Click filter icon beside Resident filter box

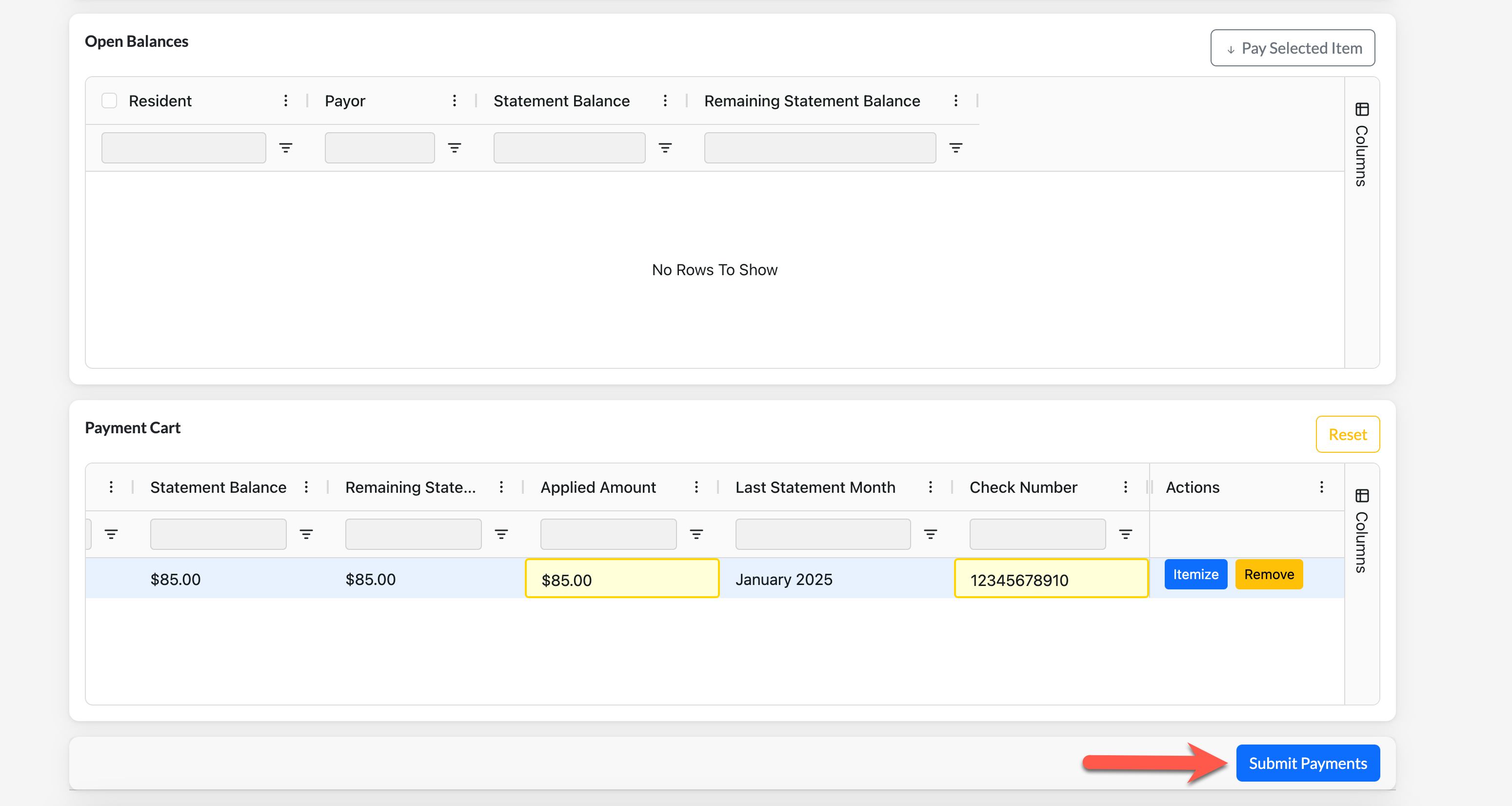pyautogui.click(x=286, y=148)
